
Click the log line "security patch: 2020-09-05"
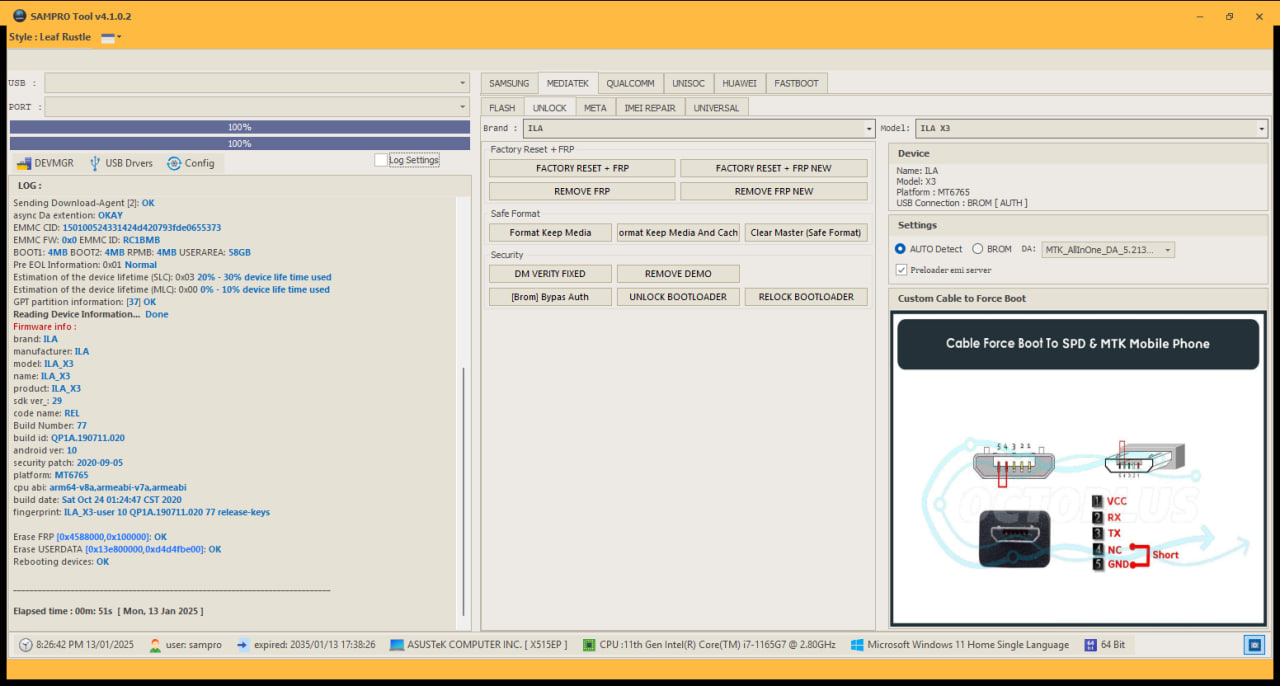[x=68, y=463]
